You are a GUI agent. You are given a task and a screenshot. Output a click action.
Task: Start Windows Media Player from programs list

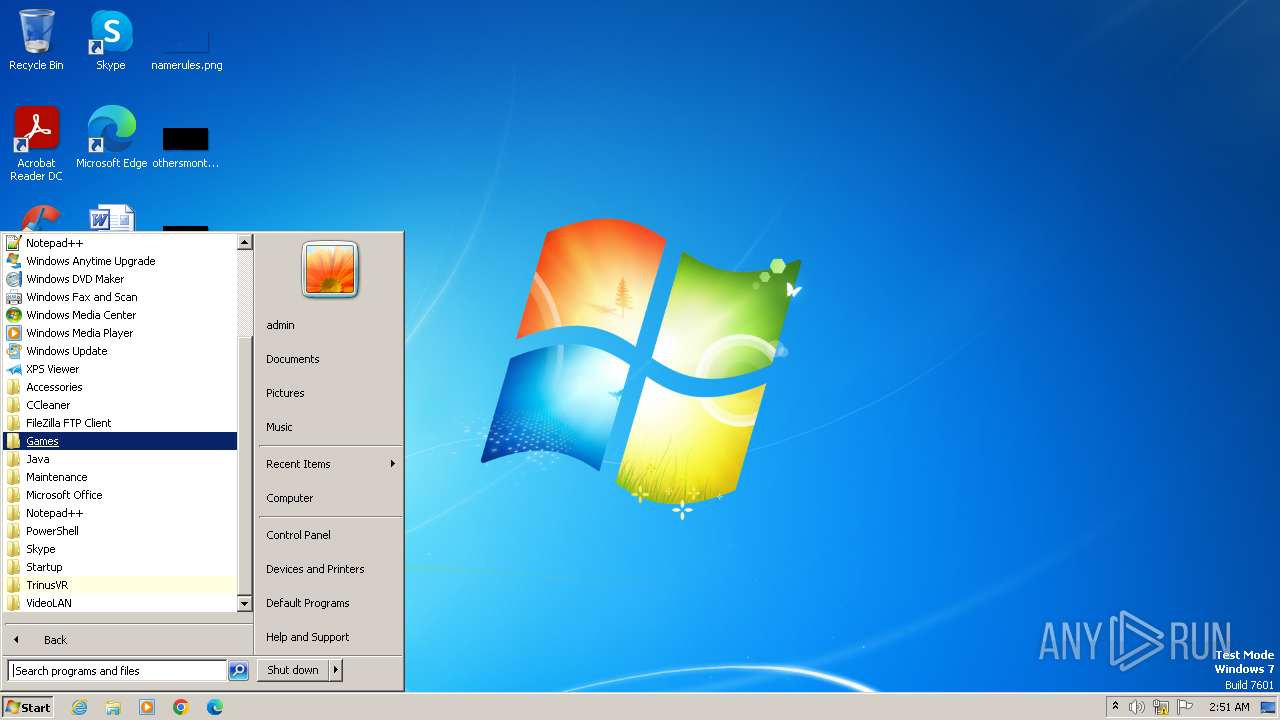coord(120,333)
